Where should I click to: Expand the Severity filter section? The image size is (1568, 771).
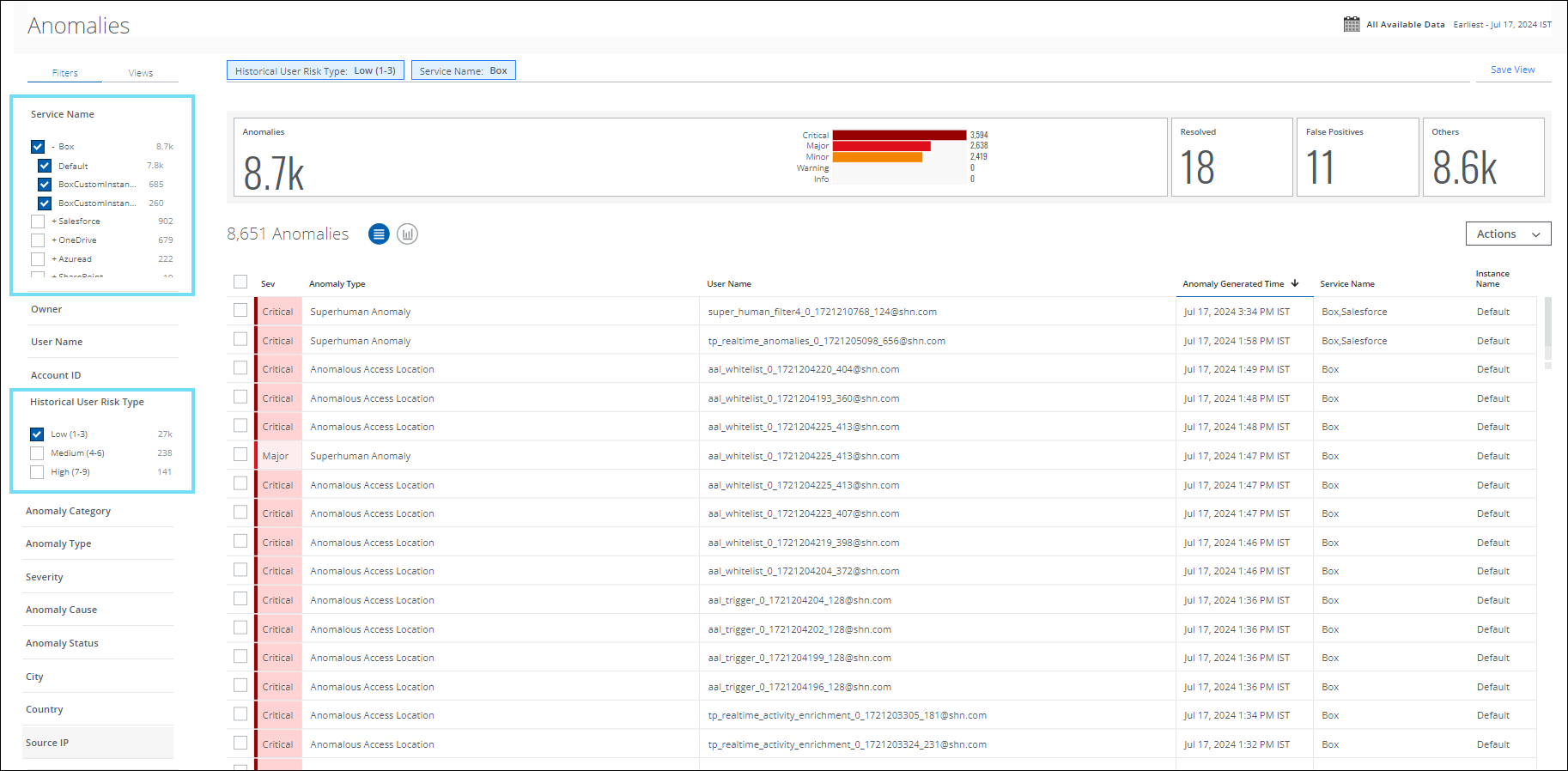click(x=45, y=577)
